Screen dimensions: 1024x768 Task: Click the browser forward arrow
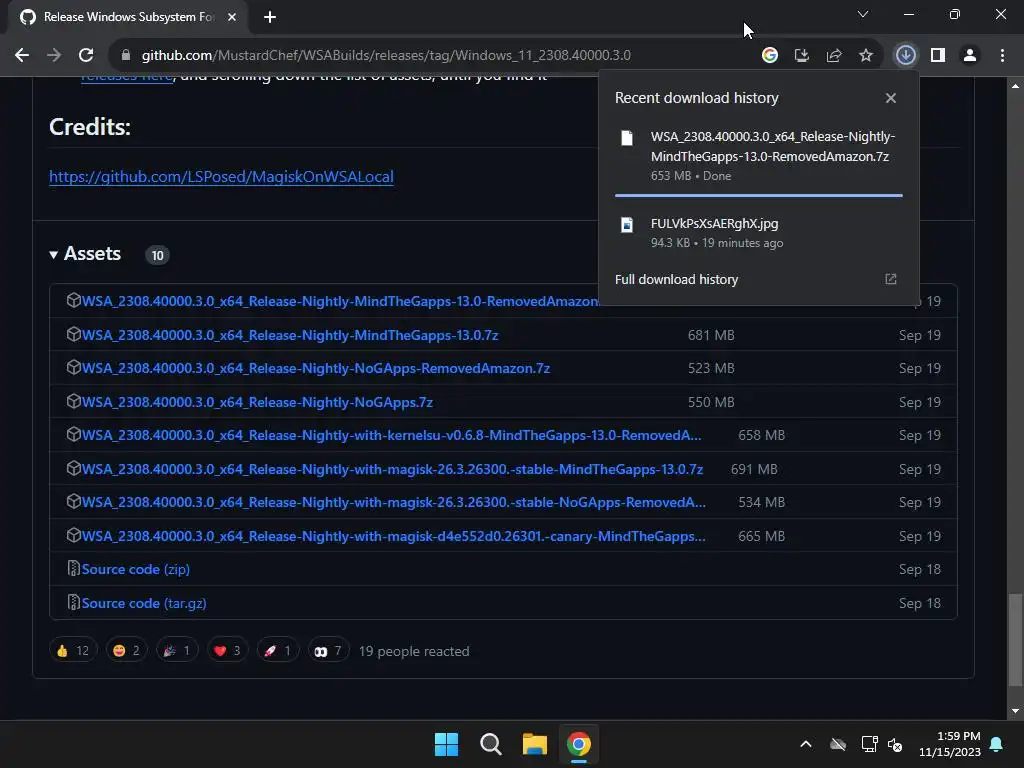coord(54,56)
